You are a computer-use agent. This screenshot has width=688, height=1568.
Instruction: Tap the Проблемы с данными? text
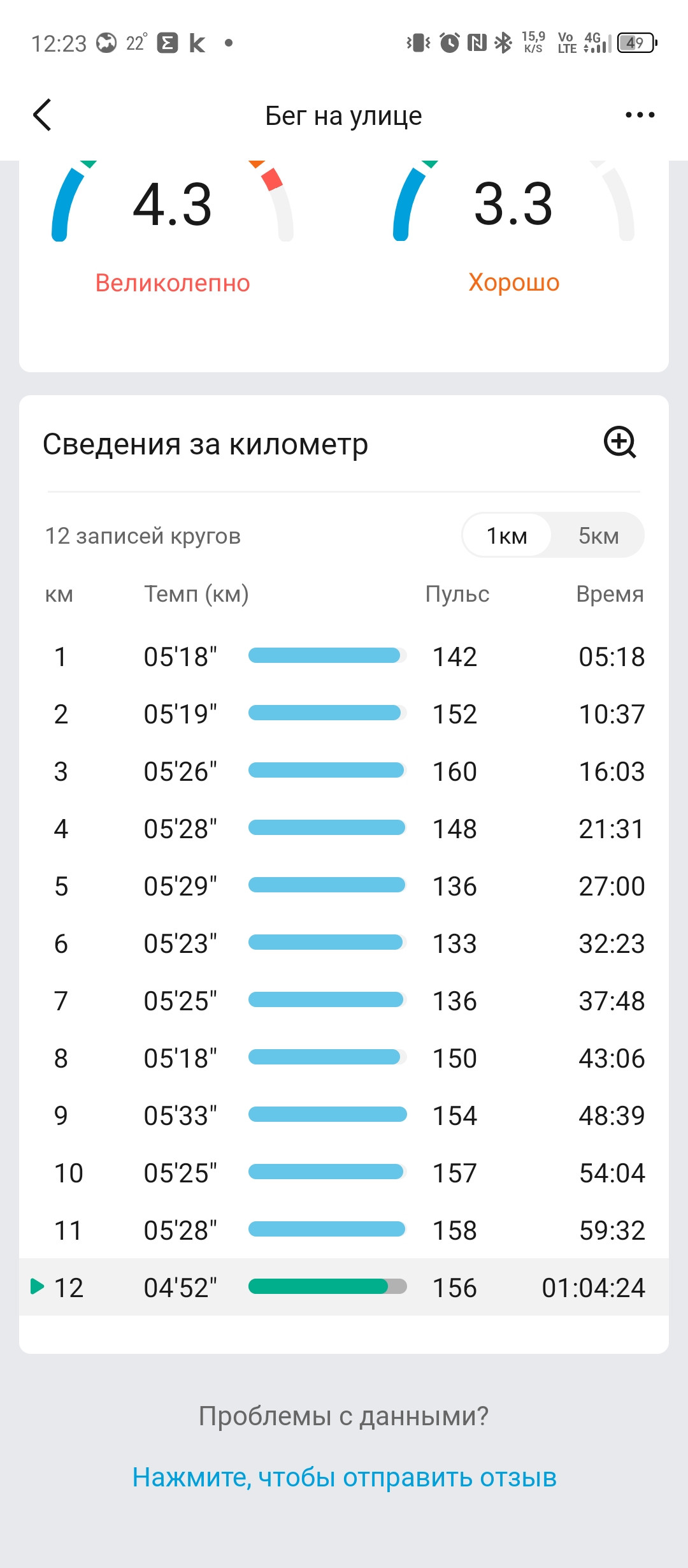click(344, 1416)
